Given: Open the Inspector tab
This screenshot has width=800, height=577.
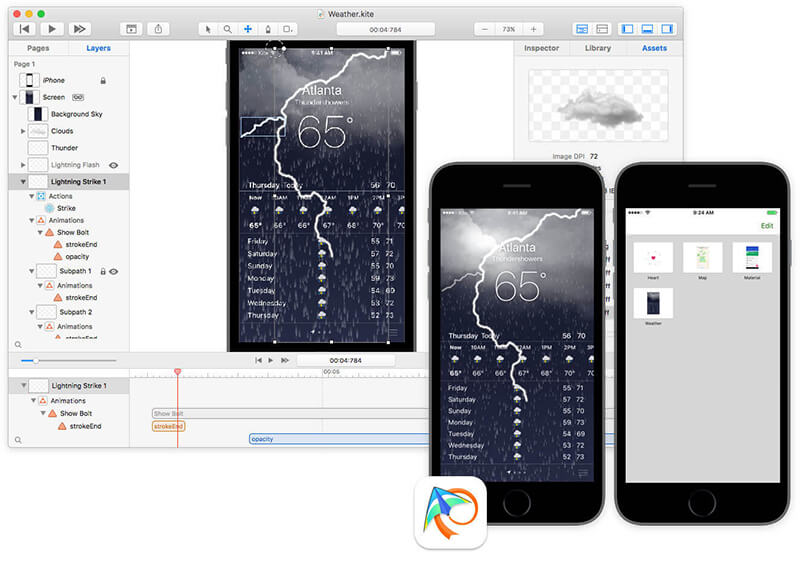Looking at the screenshot, I should (x=541, y=48).
